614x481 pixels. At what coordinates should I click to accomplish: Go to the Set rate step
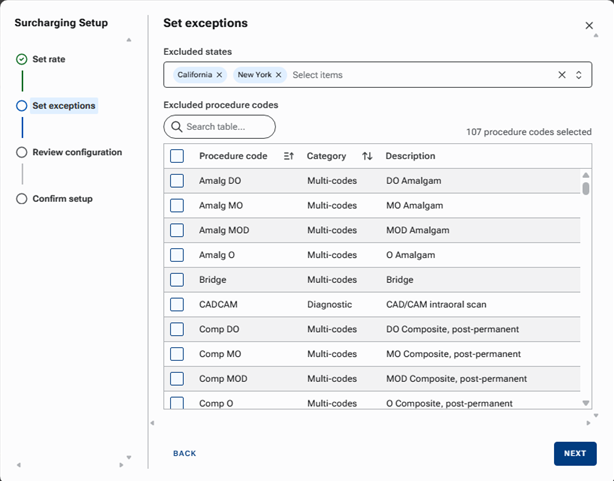point(49,59)
